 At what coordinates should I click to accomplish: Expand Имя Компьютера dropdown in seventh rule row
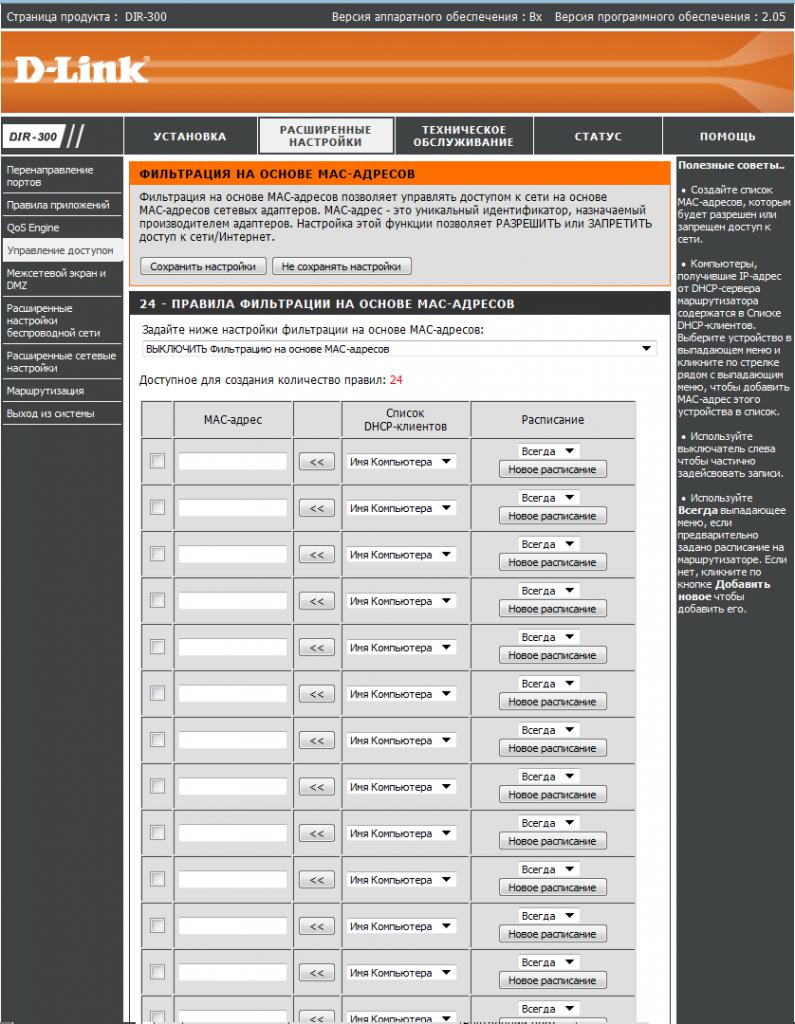coord(400,741)
